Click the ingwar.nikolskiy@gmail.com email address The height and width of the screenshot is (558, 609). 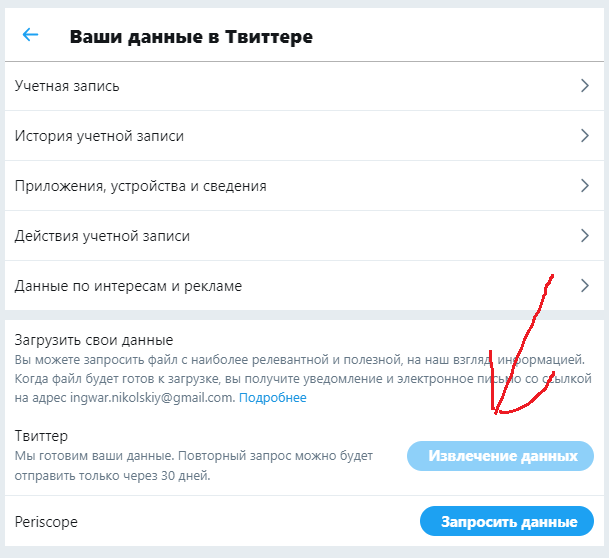coord(152,398)
